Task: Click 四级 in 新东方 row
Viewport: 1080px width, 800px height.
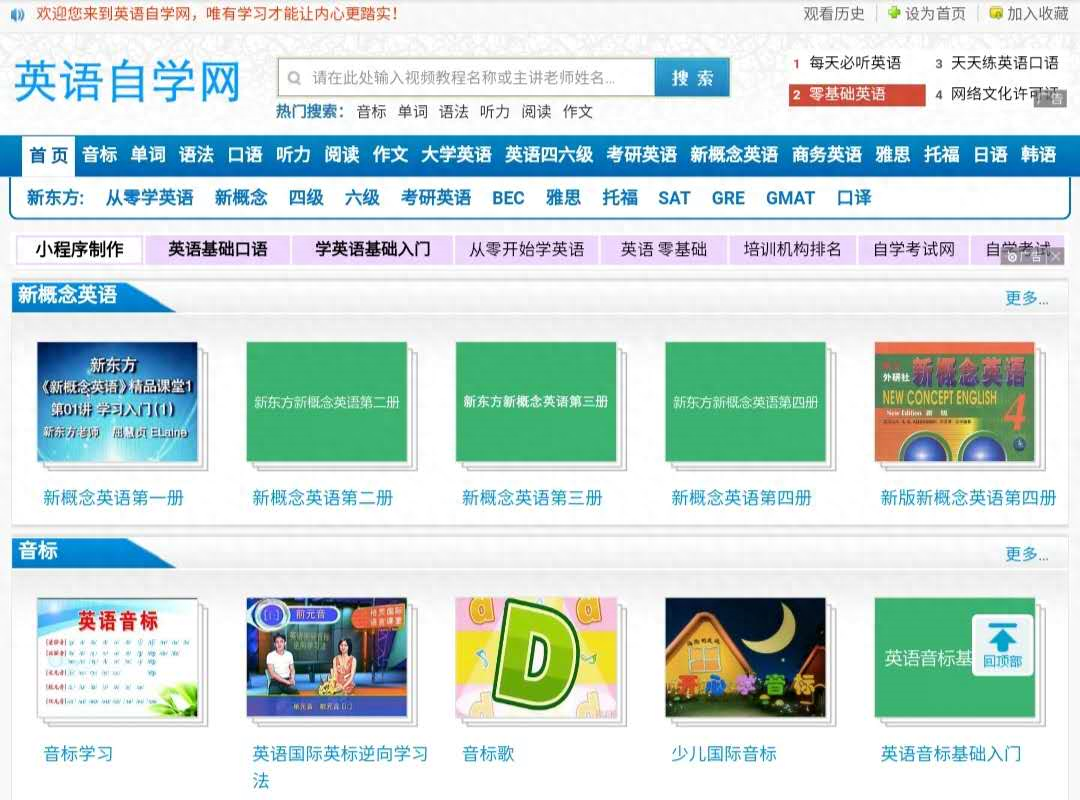Action: [x=306, y=198]
